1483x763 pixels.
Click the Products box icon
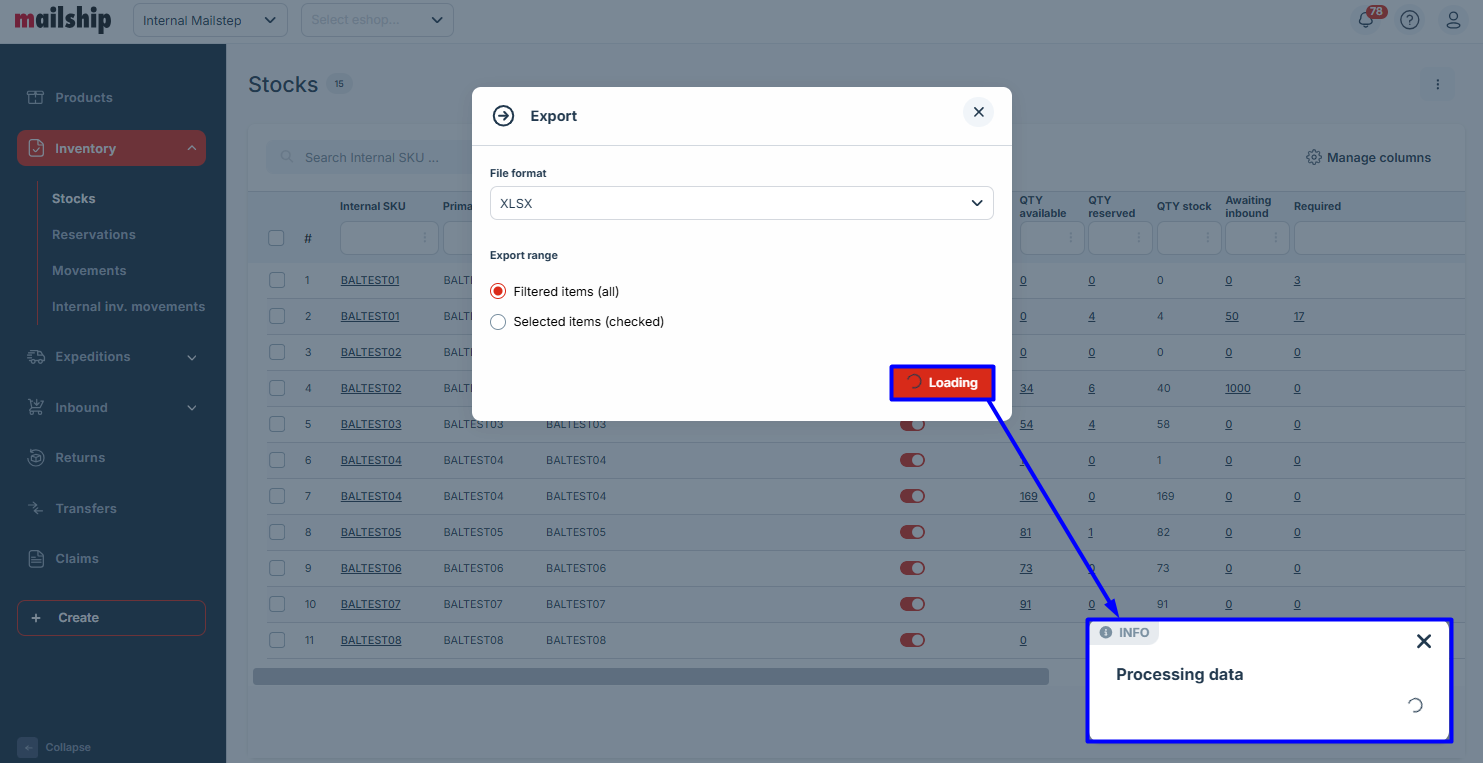click(36, 98)
